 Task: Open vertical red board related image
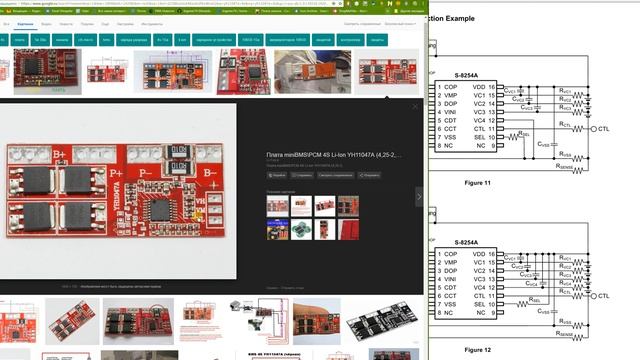[x=325, y=229]
